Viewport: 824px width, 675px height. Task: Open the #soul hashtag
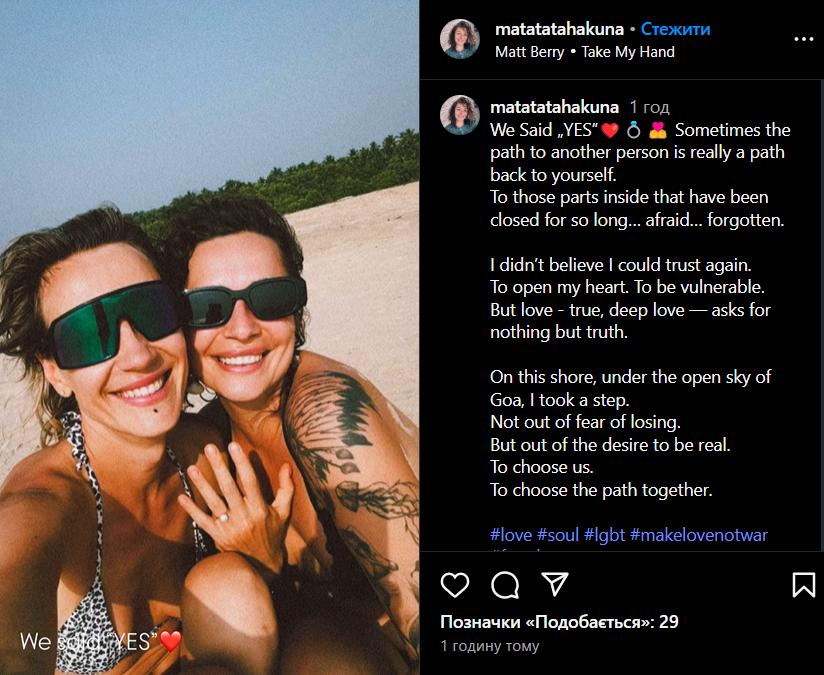[x=558, y=535]
